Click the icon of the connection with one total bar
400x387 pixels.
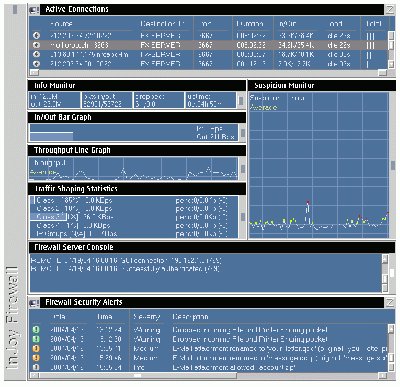37,63
